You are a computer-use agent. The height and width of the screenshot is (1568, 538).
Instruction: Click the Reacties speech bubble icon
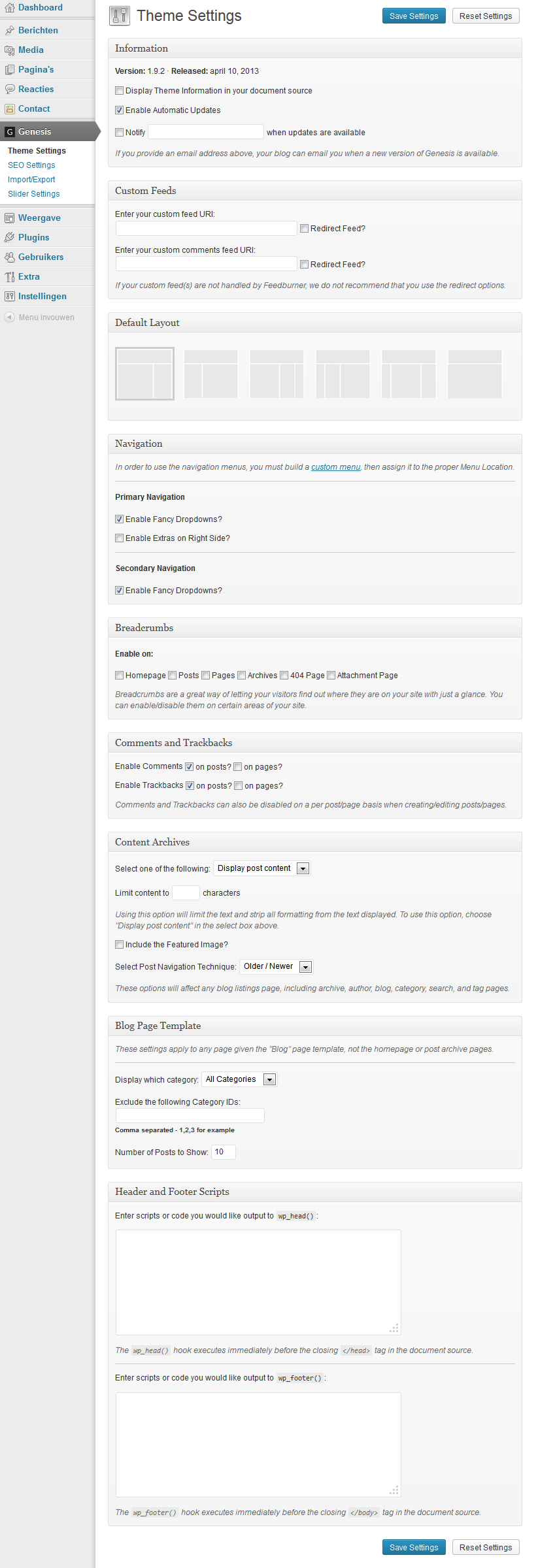[x=9, y=90]
